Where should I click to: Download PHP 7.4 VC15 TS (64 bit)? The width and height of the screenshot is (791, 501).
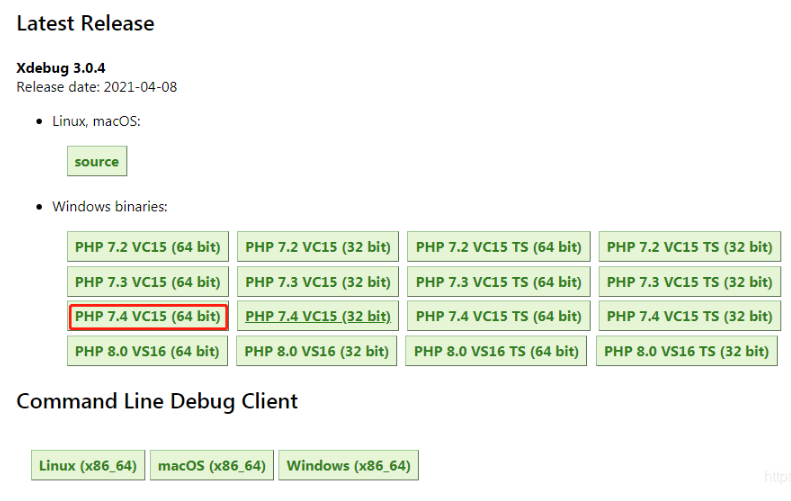pyautogui.click(x=498, y=316)
